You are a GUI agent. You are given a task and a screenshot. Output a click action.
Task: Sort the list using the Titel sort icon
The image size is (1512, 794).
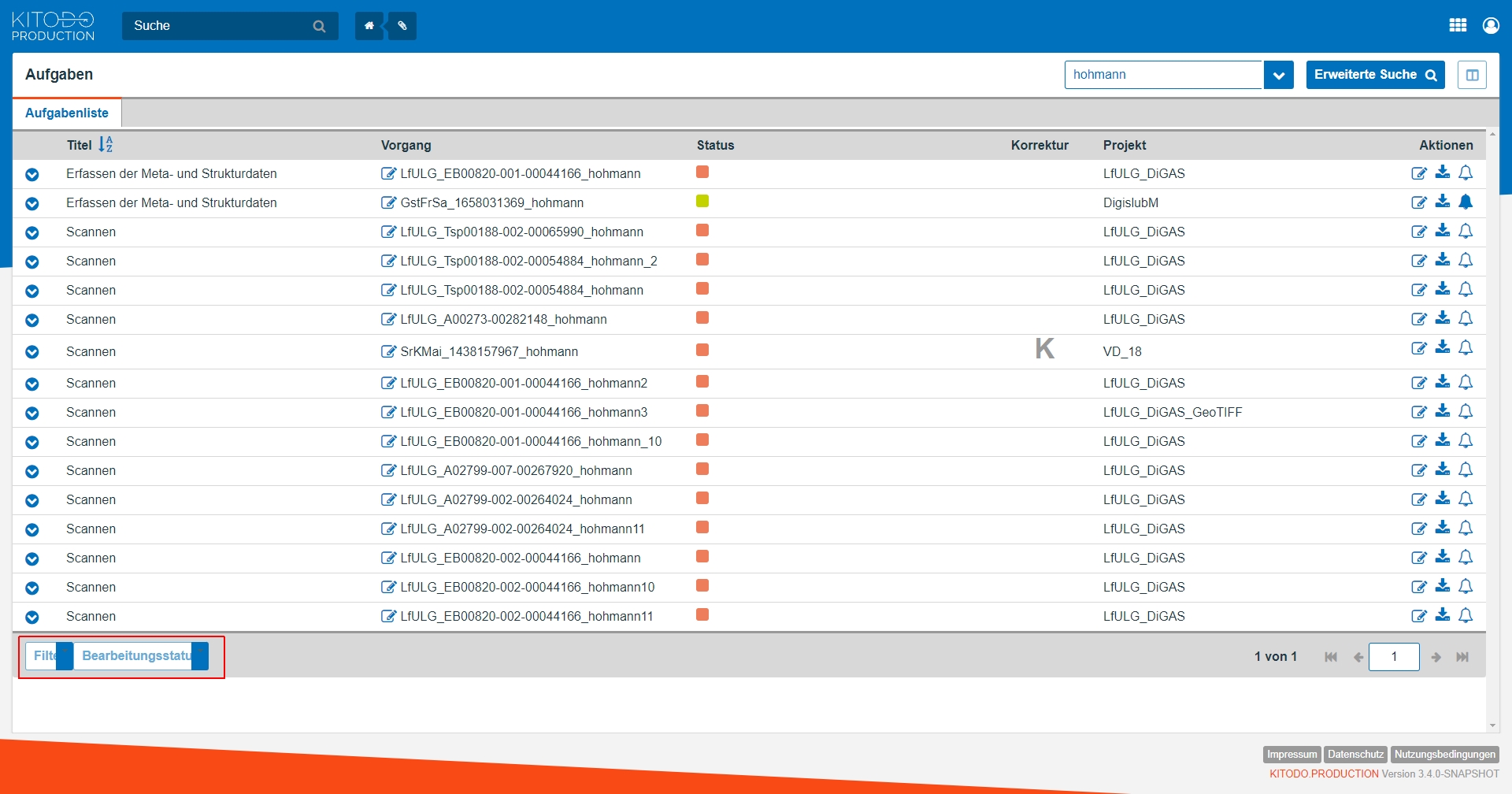107,144
